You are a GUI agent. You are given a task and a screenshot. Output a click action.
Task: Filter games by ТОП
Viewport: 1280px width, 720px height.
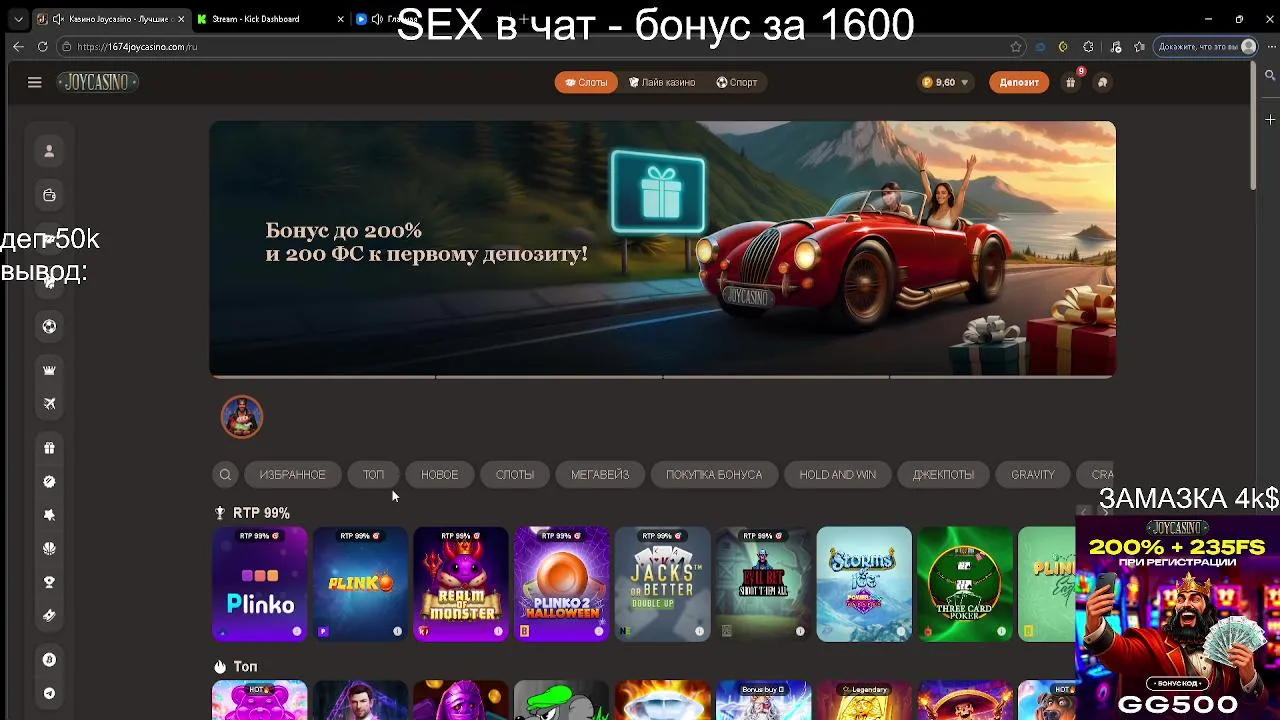pos(373,475)
